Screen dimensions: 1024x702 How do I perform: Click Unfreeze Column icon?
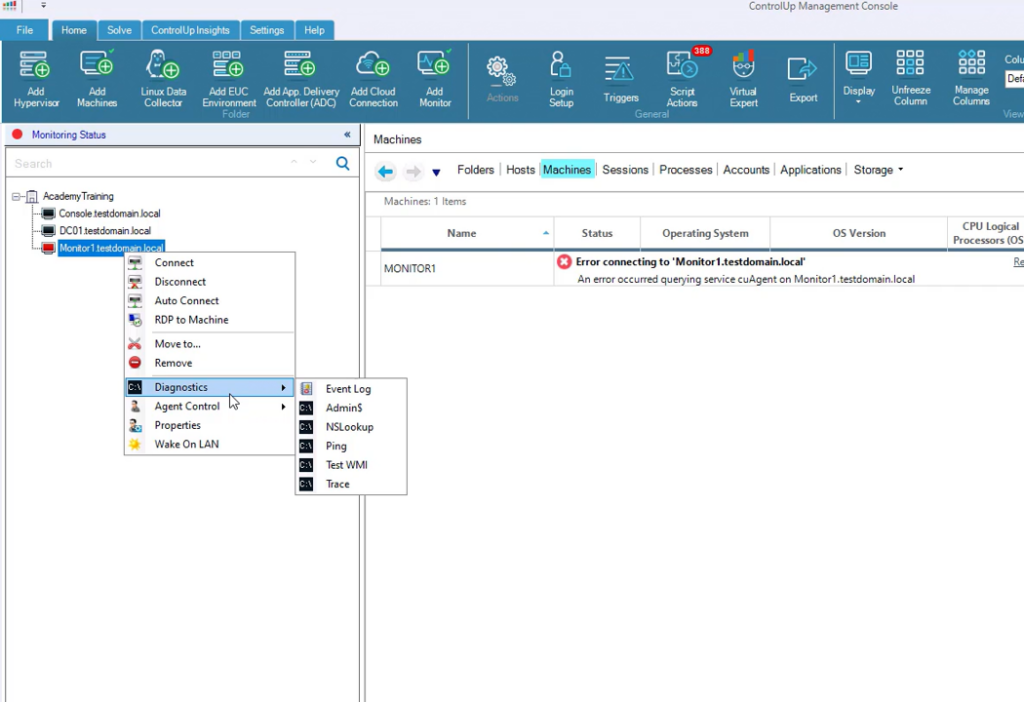[910, 63]
